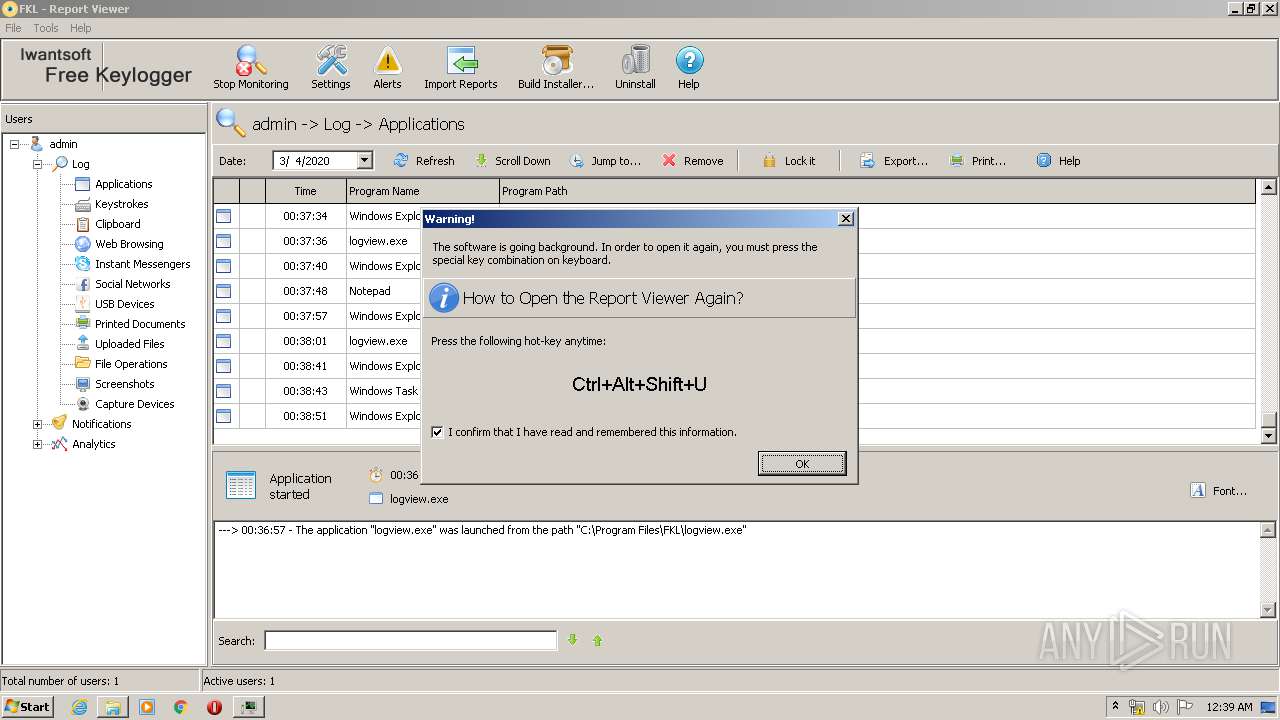Select Clipboard in the Log tree

pyautogui.click(x=117, y=224)
